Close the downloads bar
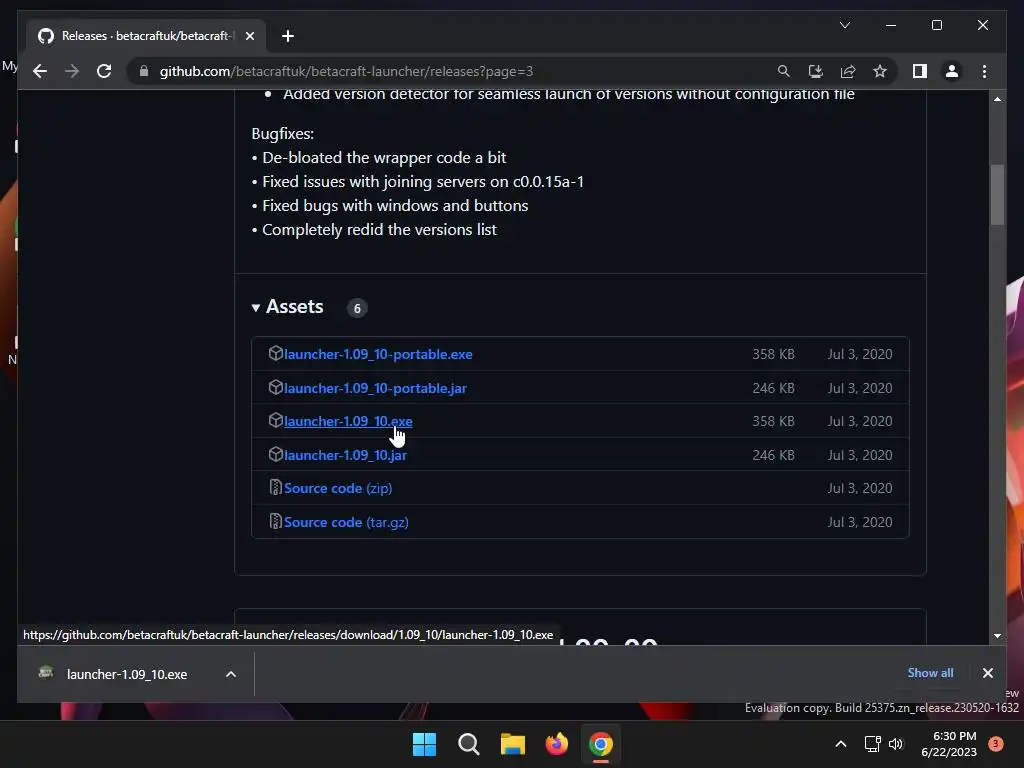 (987, 673)
